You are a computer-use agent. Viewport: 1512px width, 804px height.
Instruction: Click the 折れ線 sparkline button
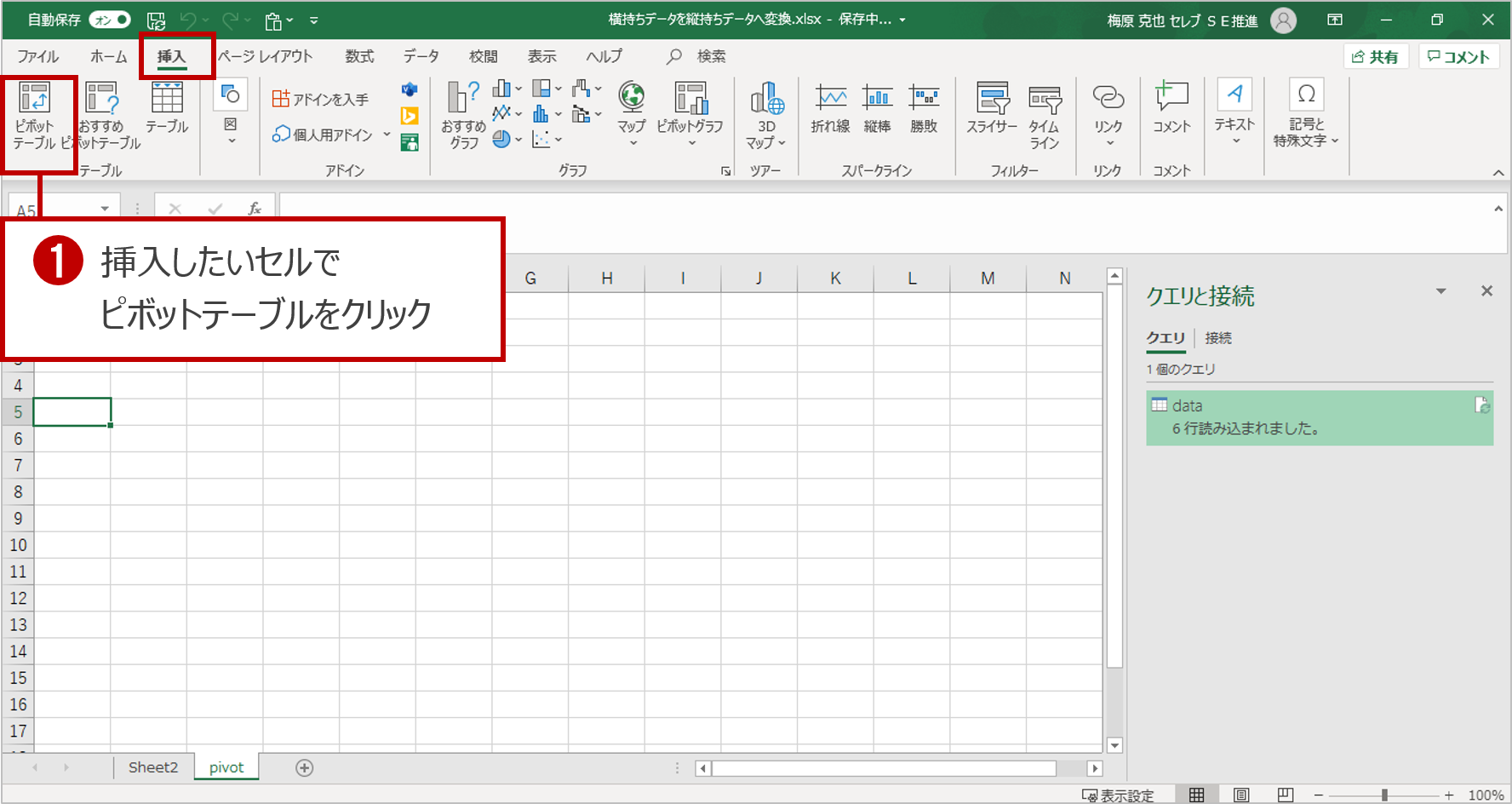(x=830, y=108)
